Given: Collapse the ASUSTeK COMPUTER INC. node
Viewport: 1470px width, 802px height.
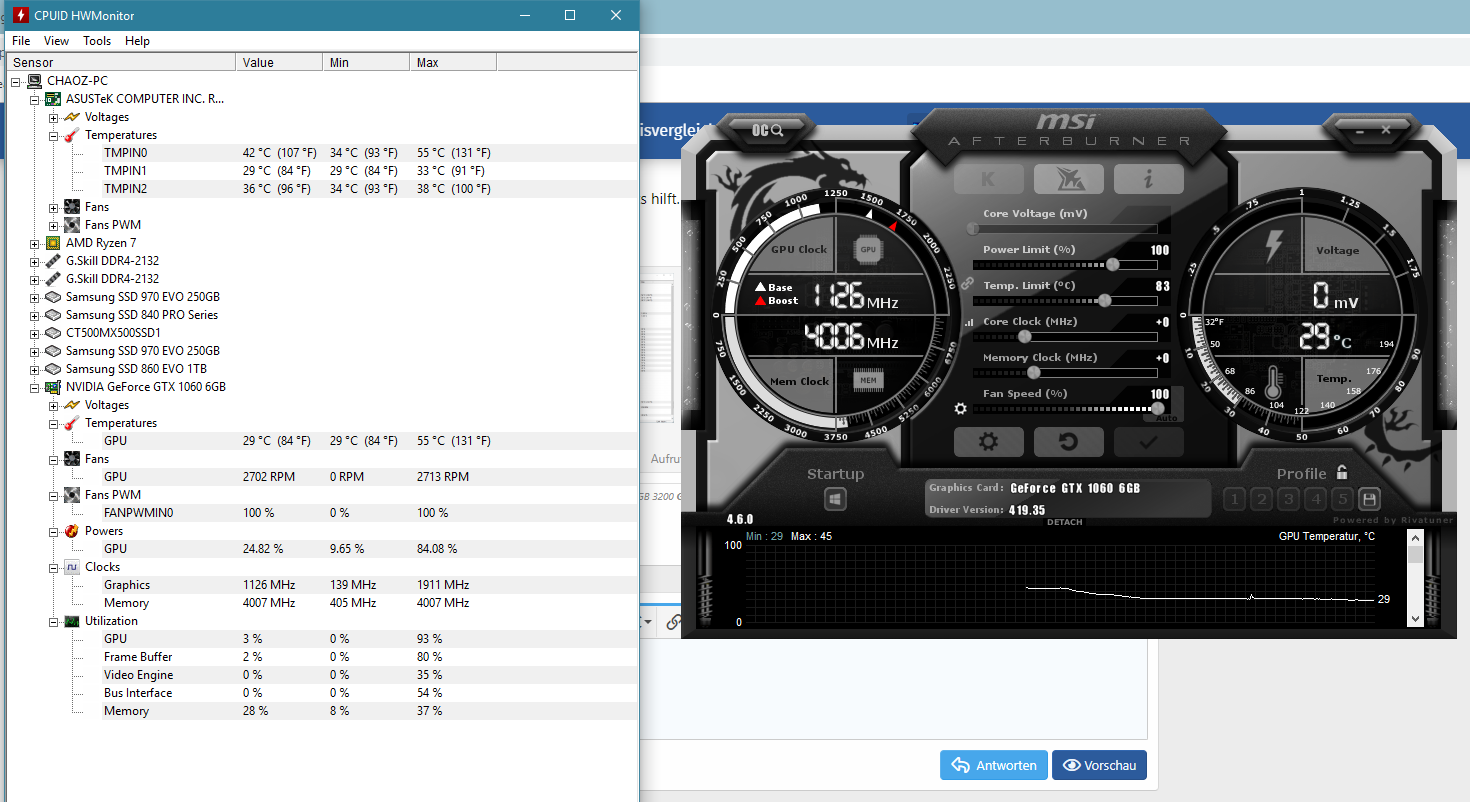Looking at the screenshot, I should pos(35,99).
